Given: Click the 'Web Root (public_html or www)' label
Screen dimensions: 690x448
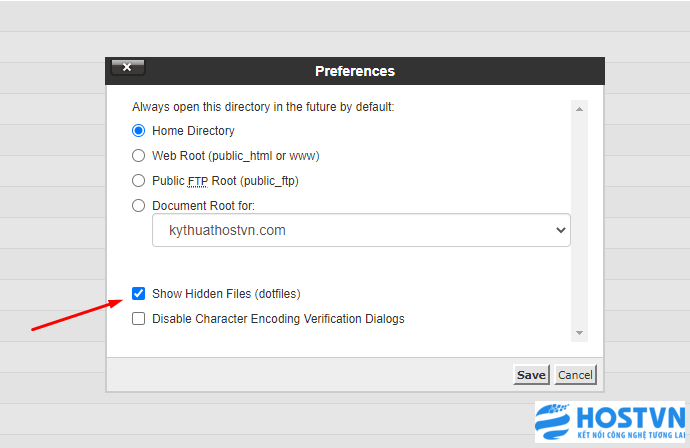Looking at the screenshot, I should click(x=235, y=156).
